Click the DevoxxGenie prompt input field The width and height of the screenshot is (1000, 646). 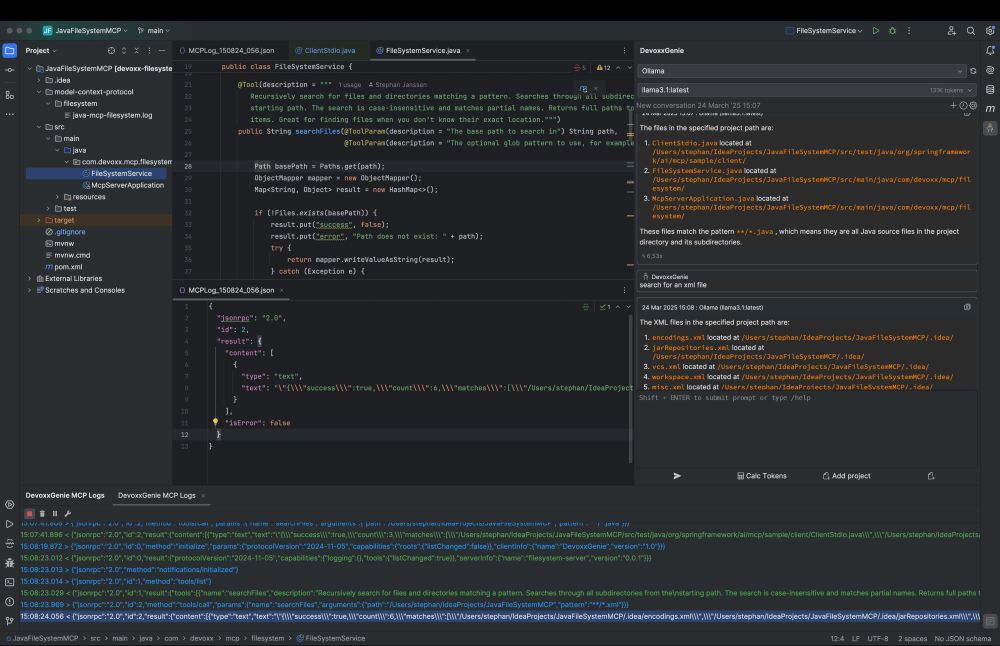(x=806, y=427)
